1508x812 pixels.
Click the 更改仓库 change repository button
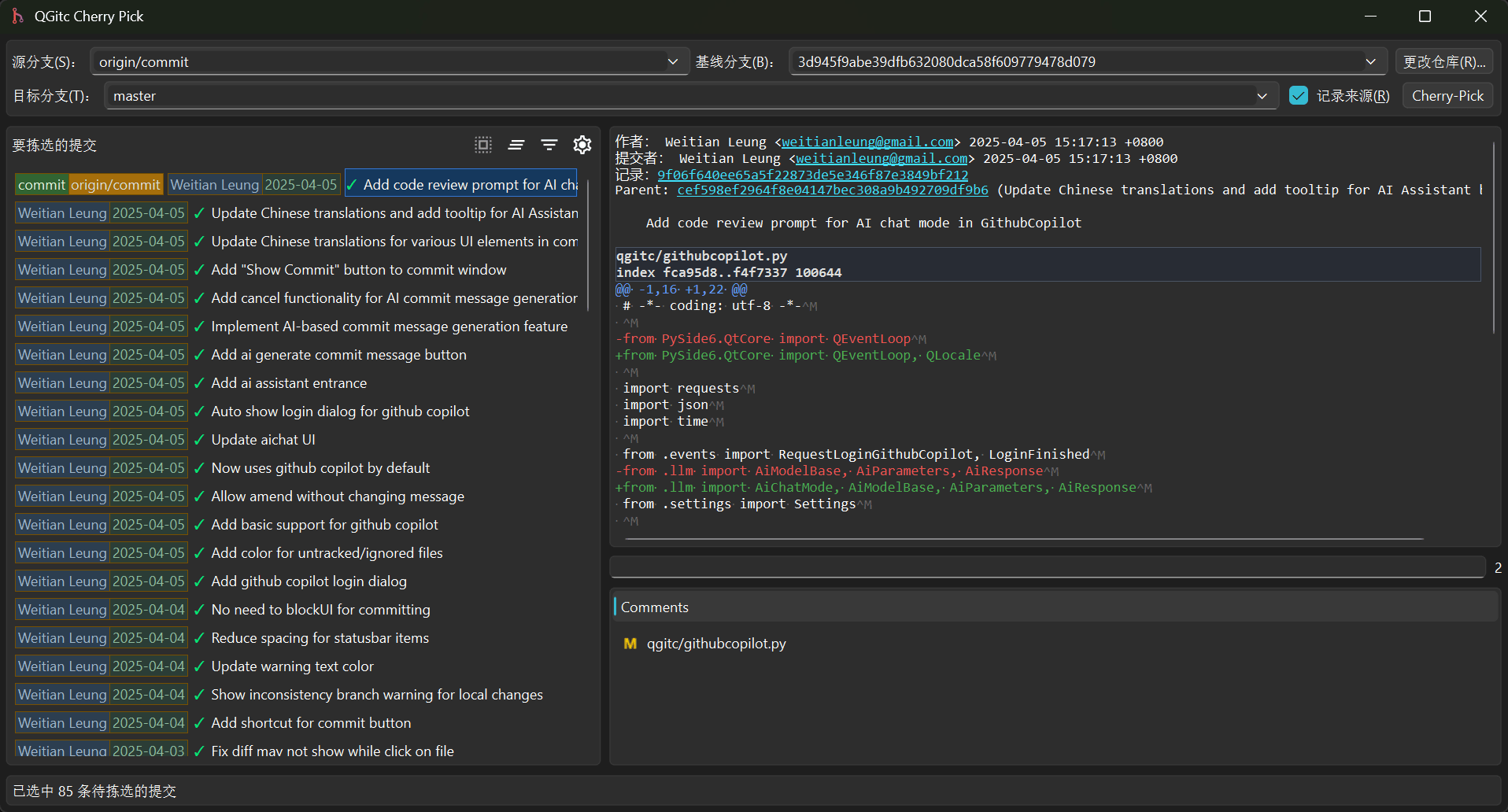[1443, 62]
